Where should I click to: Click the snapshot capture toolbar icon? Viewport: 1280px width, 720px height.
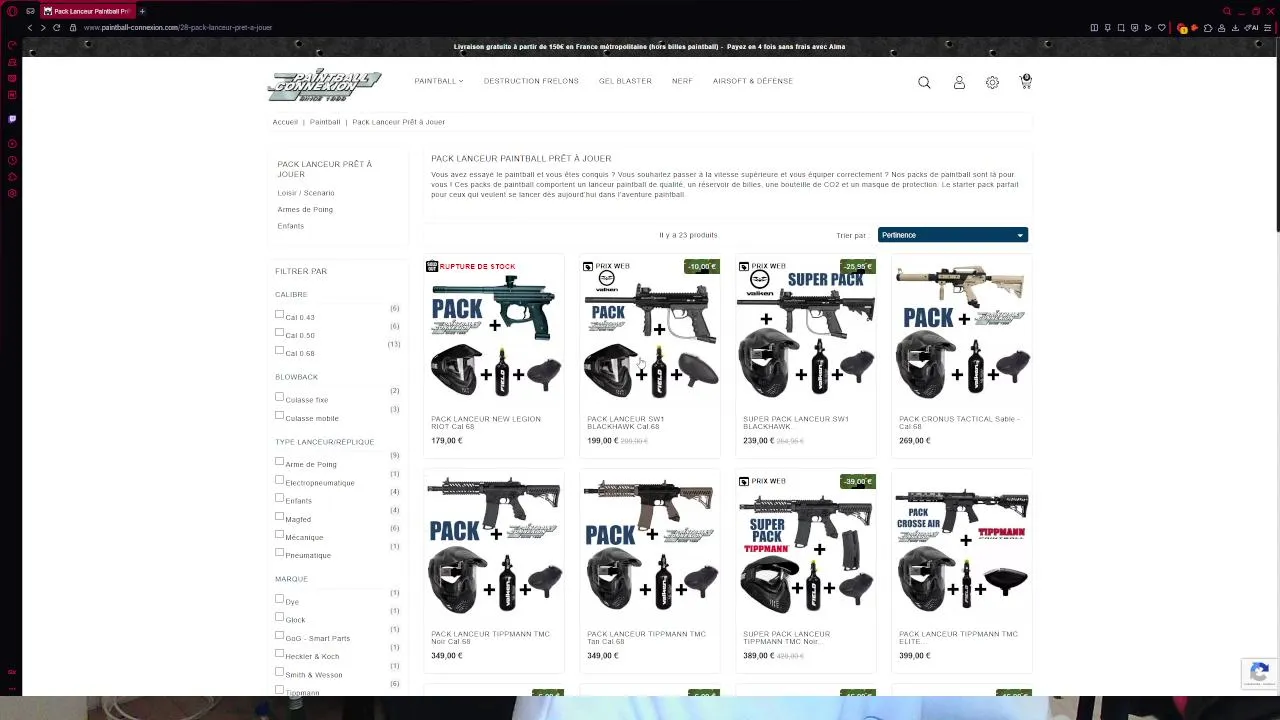click(x=1121, y=27)
